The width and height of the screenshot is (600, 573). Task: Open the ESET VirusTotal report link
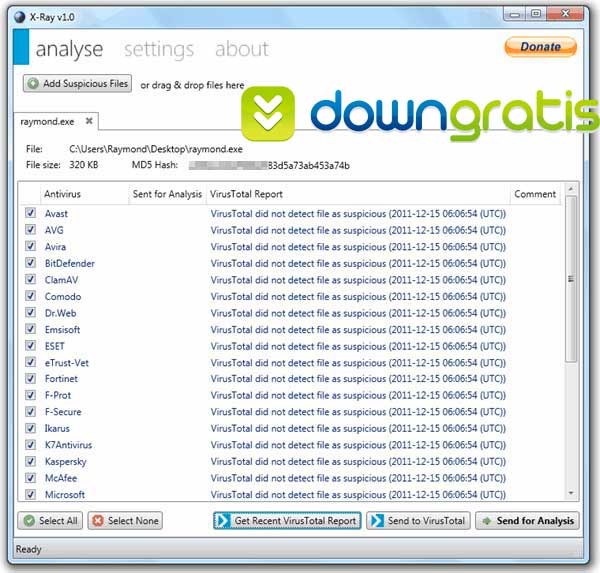[x=358, y=346]
